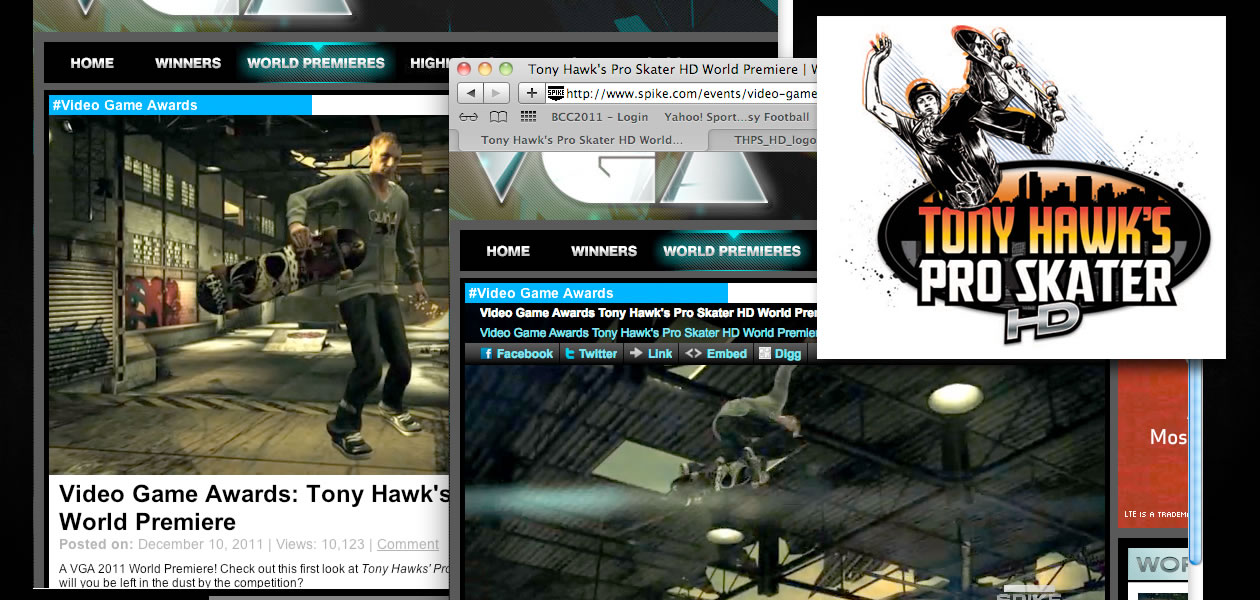Image resolution: width=1260 pixels, height=600 pixels.
Task: Click the skater video thumbnail in back window
Action: coord(249,295)
